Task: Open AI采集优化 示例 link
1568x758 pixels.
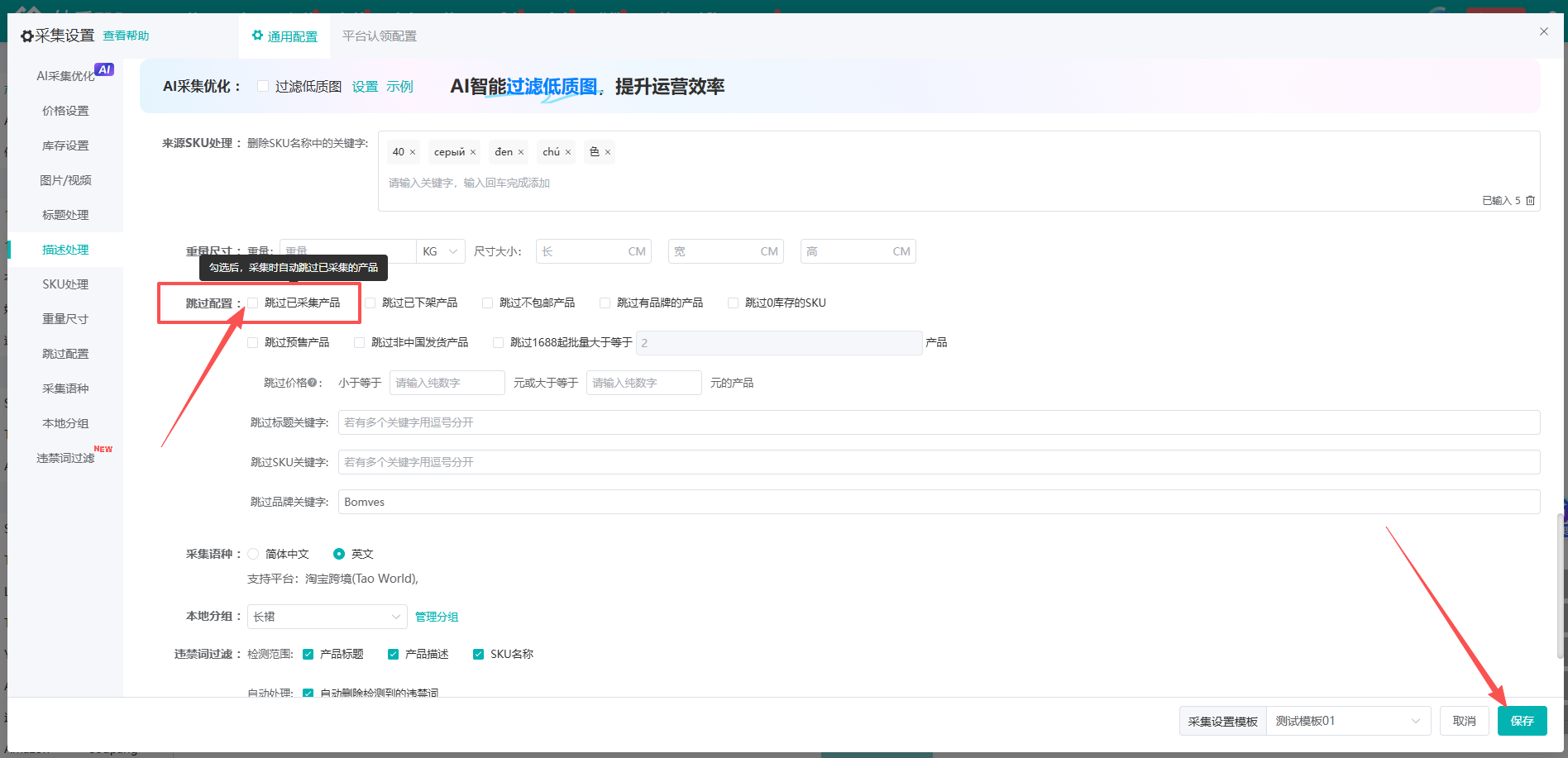Action: (x=399, y=87)
